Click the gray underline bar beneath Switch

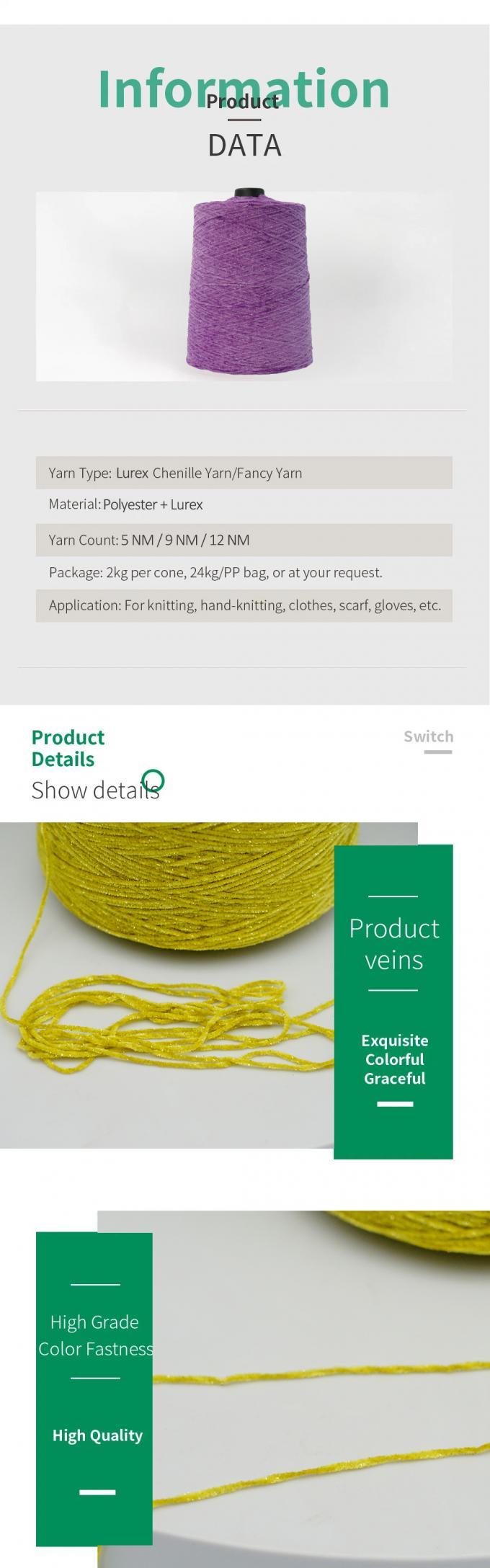coord(438,752)
